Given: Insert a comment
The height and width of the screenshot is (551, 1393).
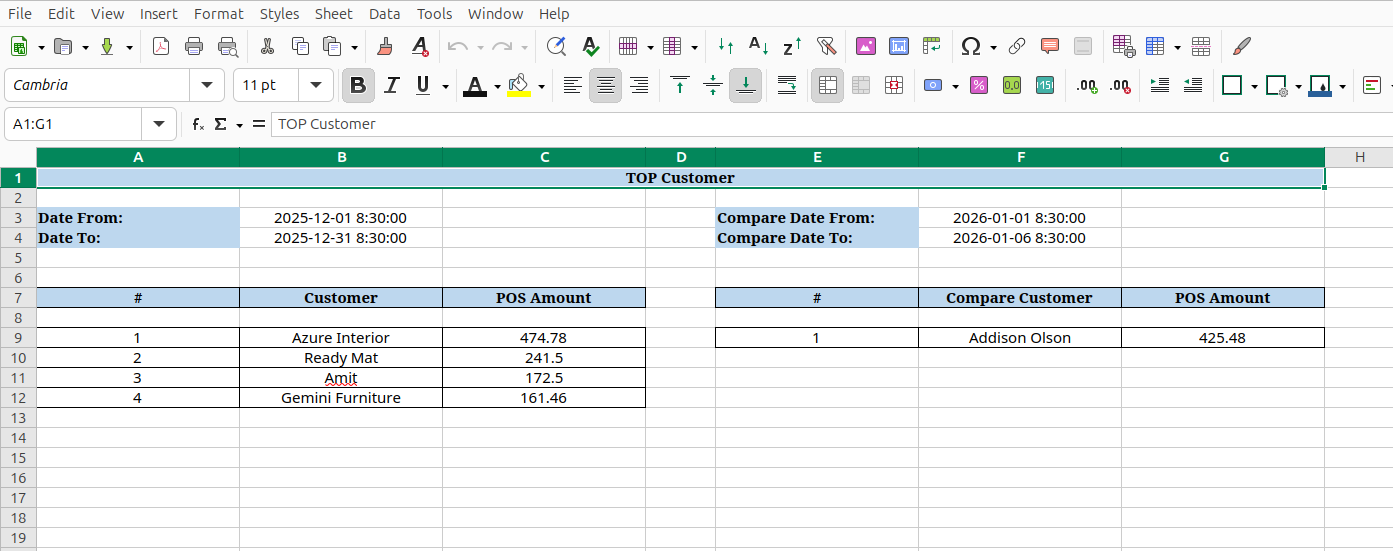Looking at the screenshot, I should (1050, 46).
